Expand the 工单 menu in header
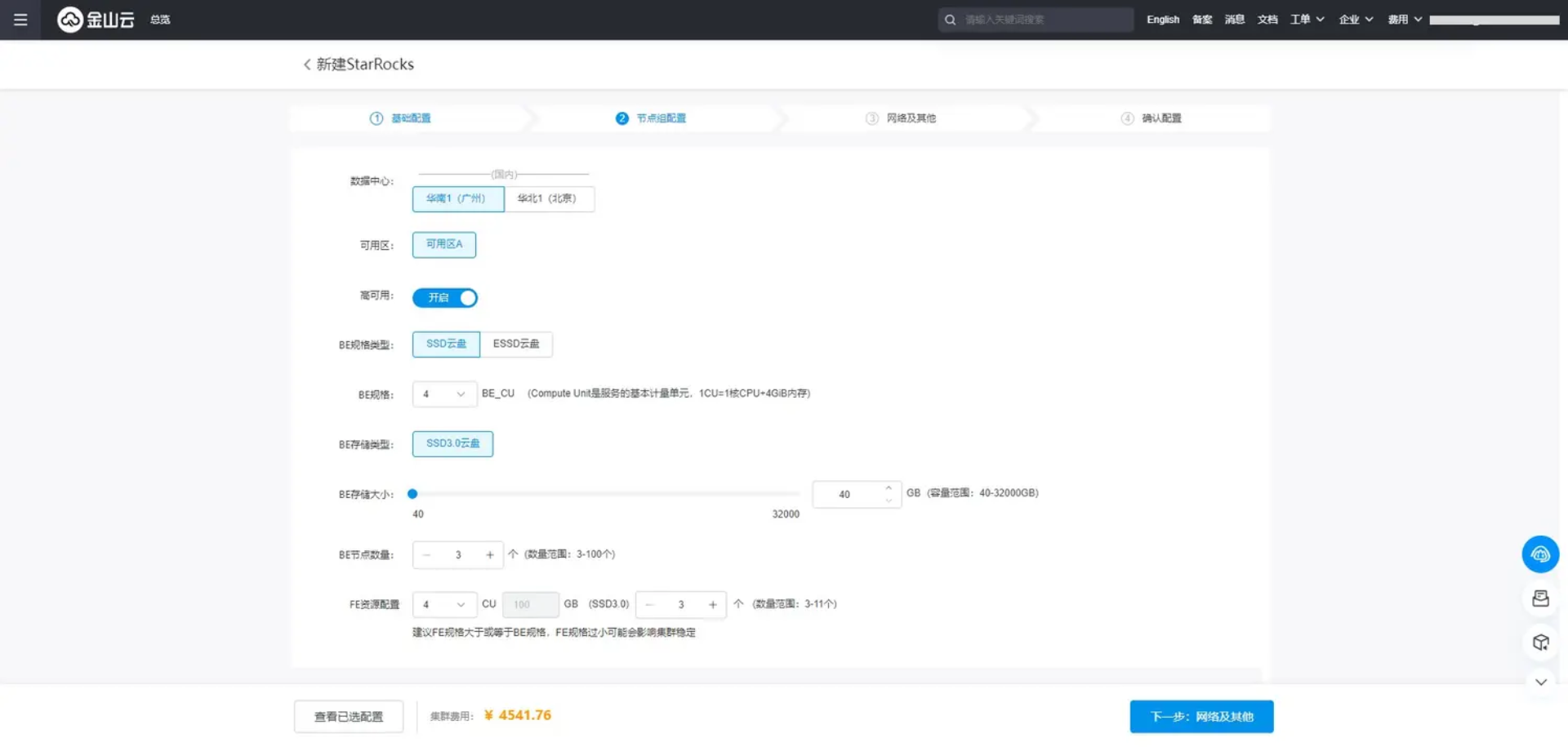The width and height of the screenshot is (1568, 747). click(x=1307, y=20)
